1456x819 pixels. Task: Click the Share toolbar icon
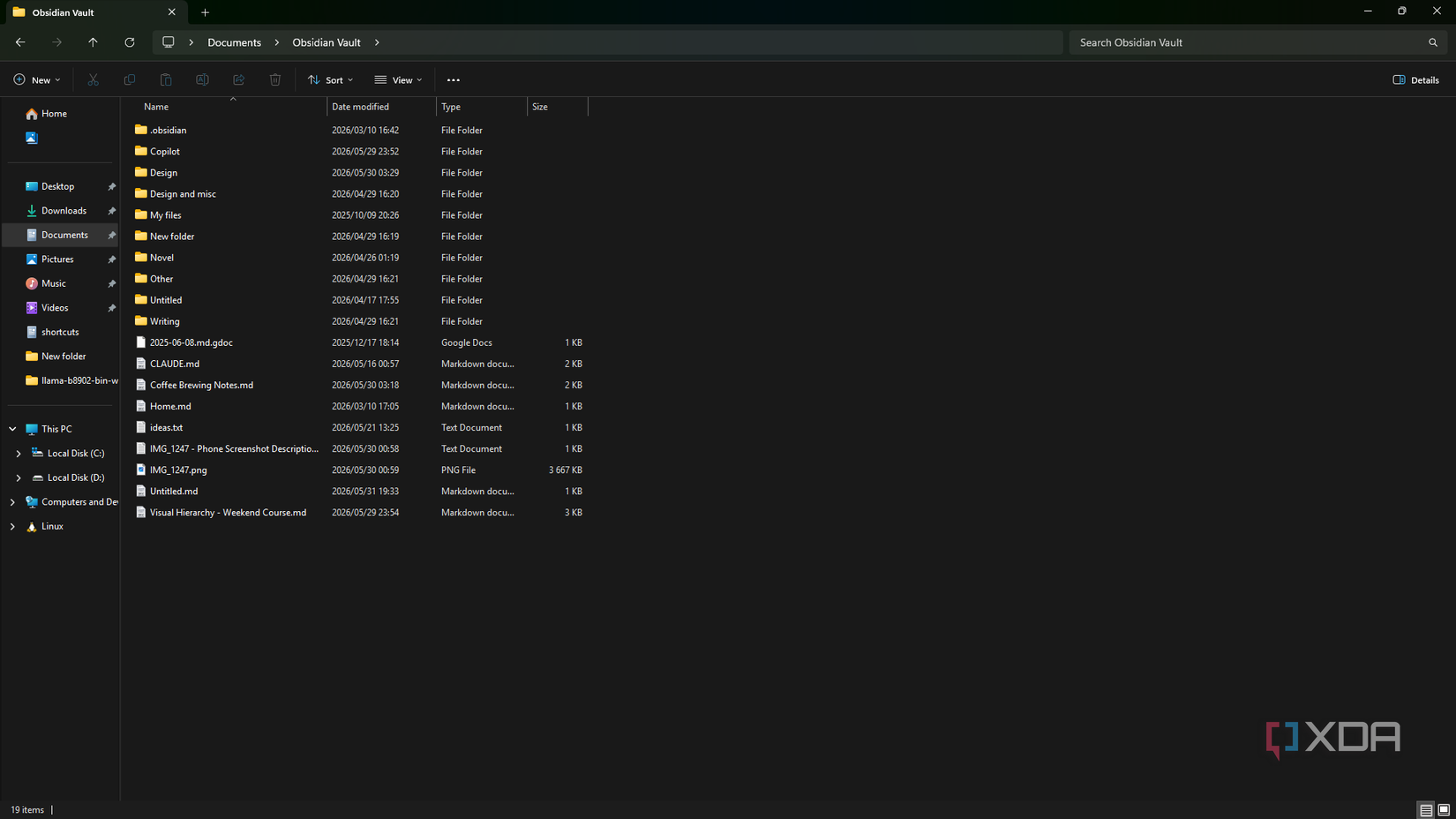point(239,79)
